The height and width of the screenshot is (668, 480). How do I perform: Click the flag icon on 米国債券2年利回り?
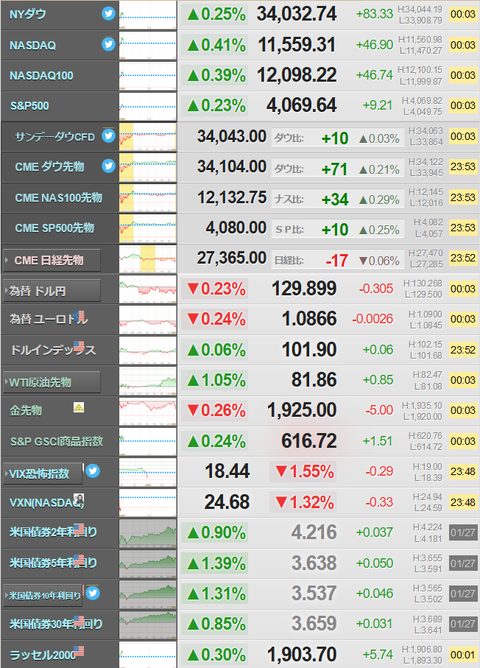[x=79, y=528]
